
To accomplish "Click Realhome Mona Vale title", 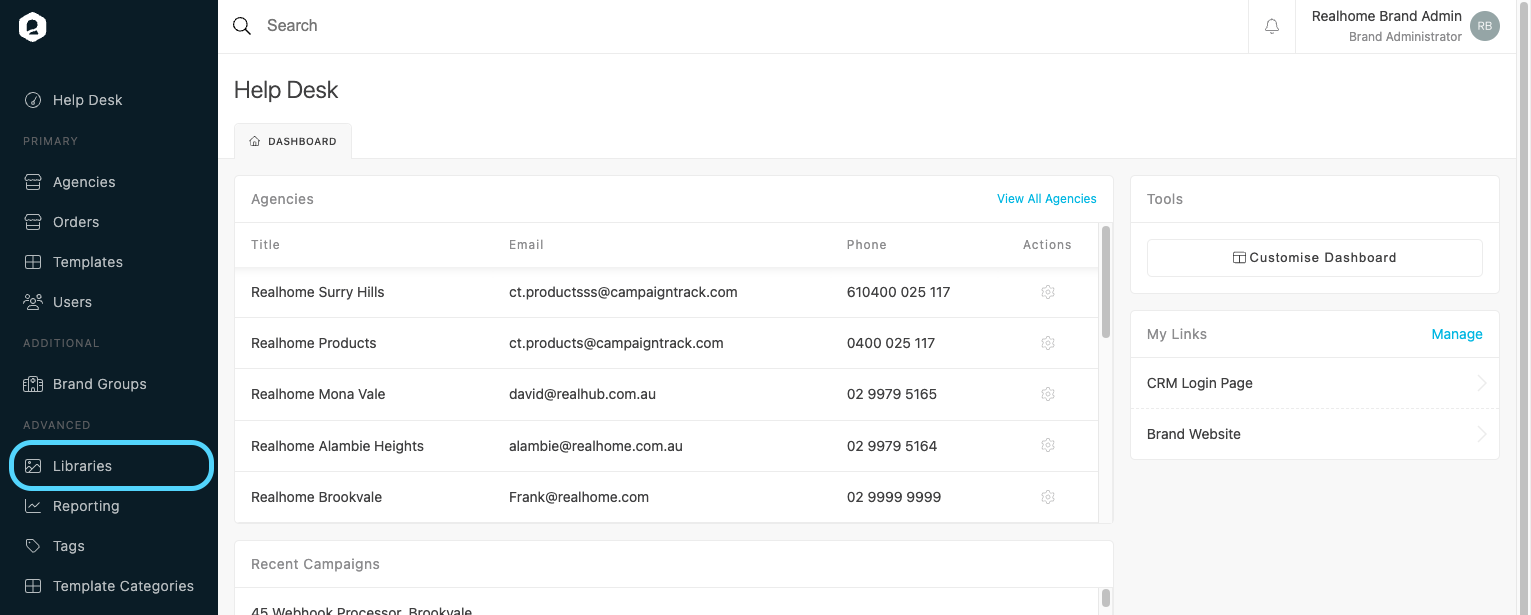I will tap(318, 394).
